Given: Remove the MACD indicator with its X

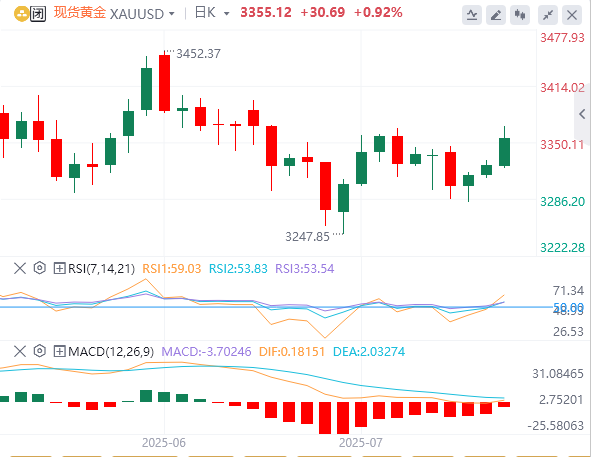Looking at the screenshot, I should coord(20,351).
